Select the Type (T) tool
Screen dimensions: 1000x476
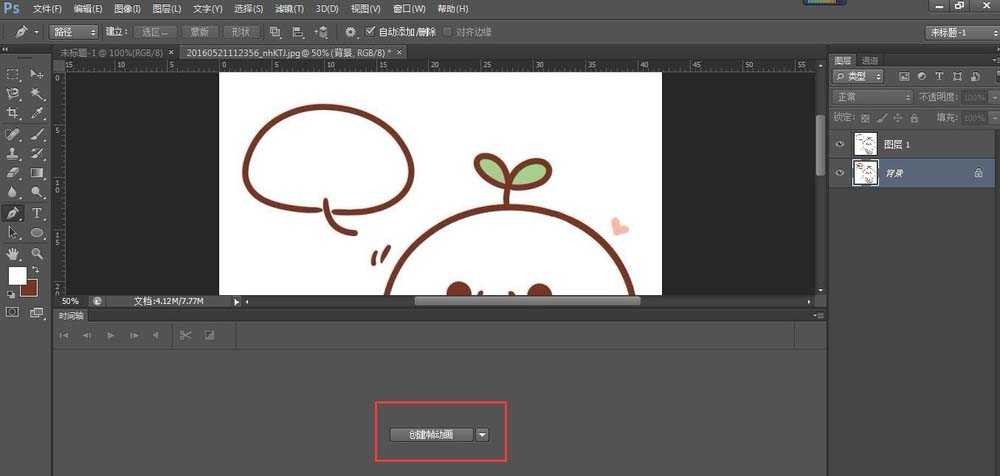point(37,213)
